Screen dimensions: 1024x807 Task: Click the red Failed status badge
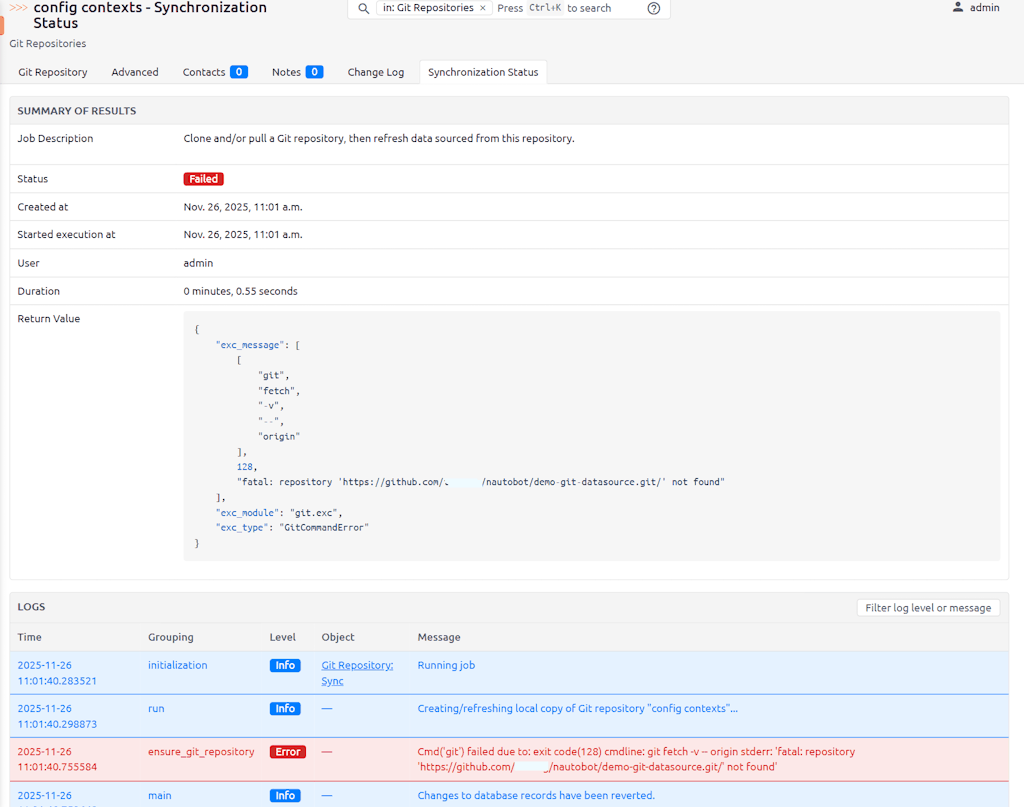click(x=203, y=179)
